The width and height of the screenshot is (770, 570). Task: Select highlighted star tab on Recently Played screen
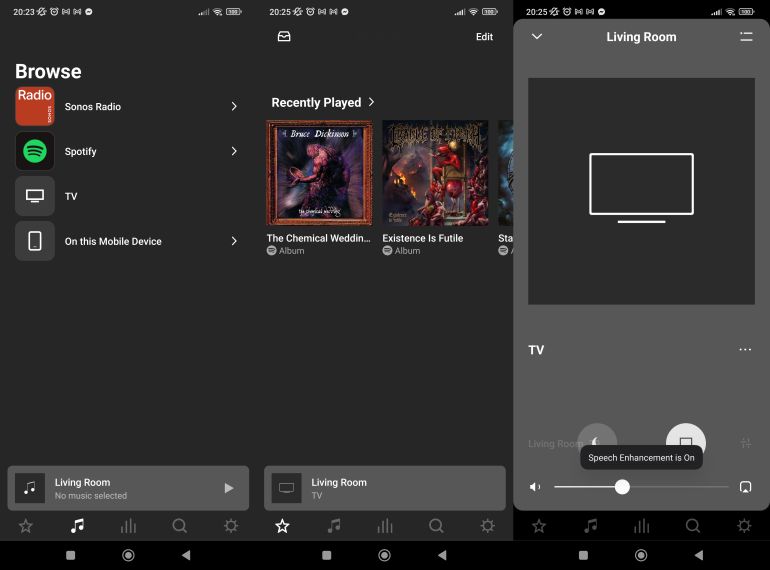(282, 526)
